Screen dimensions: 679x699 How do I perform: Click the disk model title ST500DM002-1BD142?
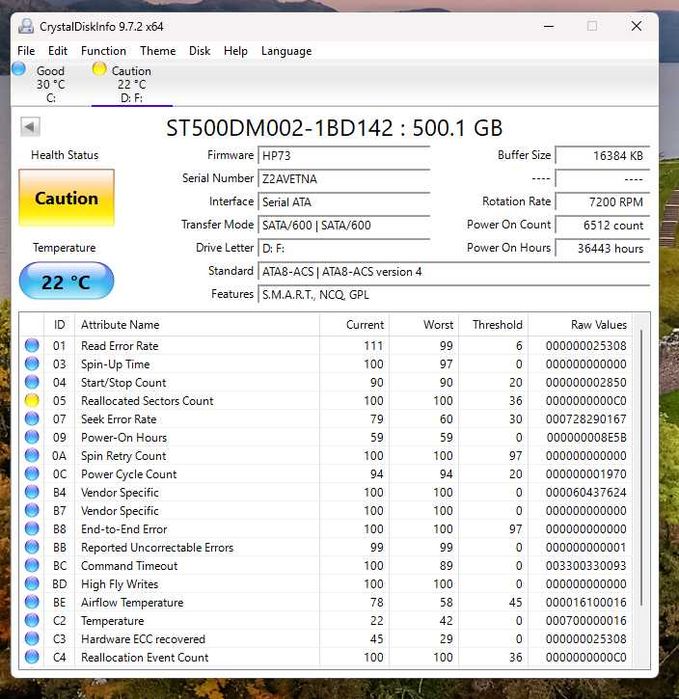334,128
